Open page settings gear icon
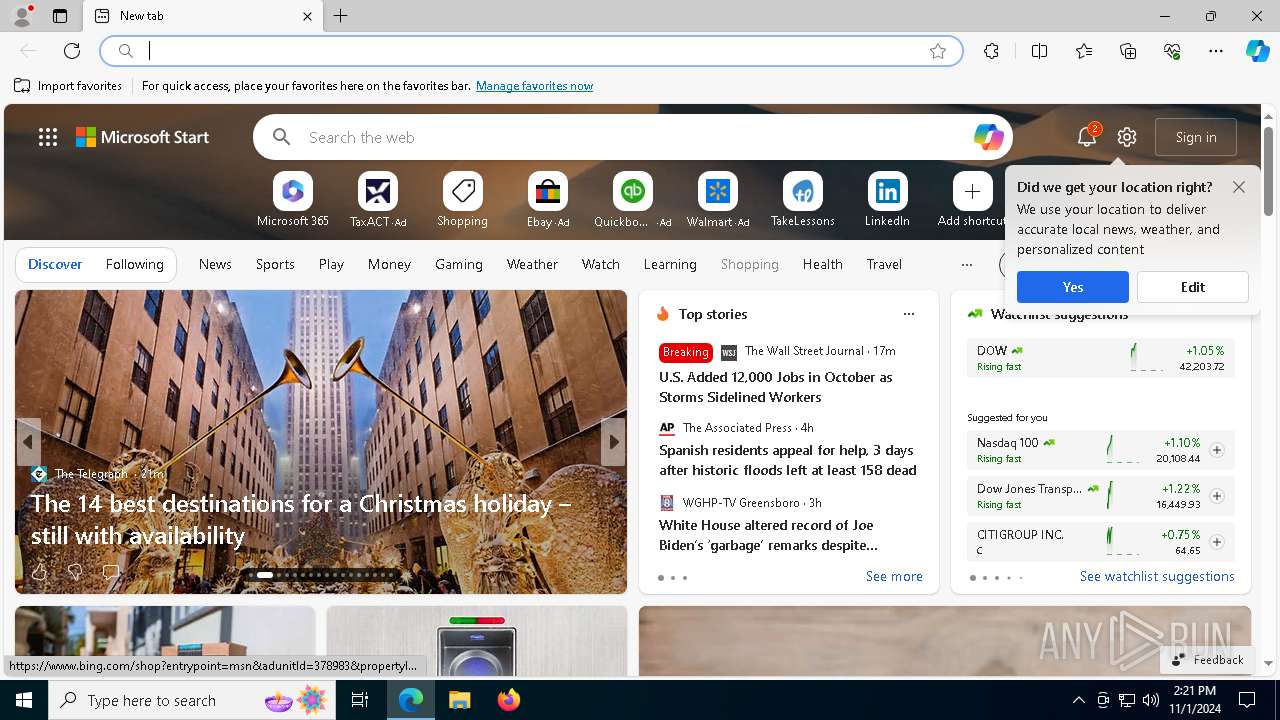 coord(1127,137)
